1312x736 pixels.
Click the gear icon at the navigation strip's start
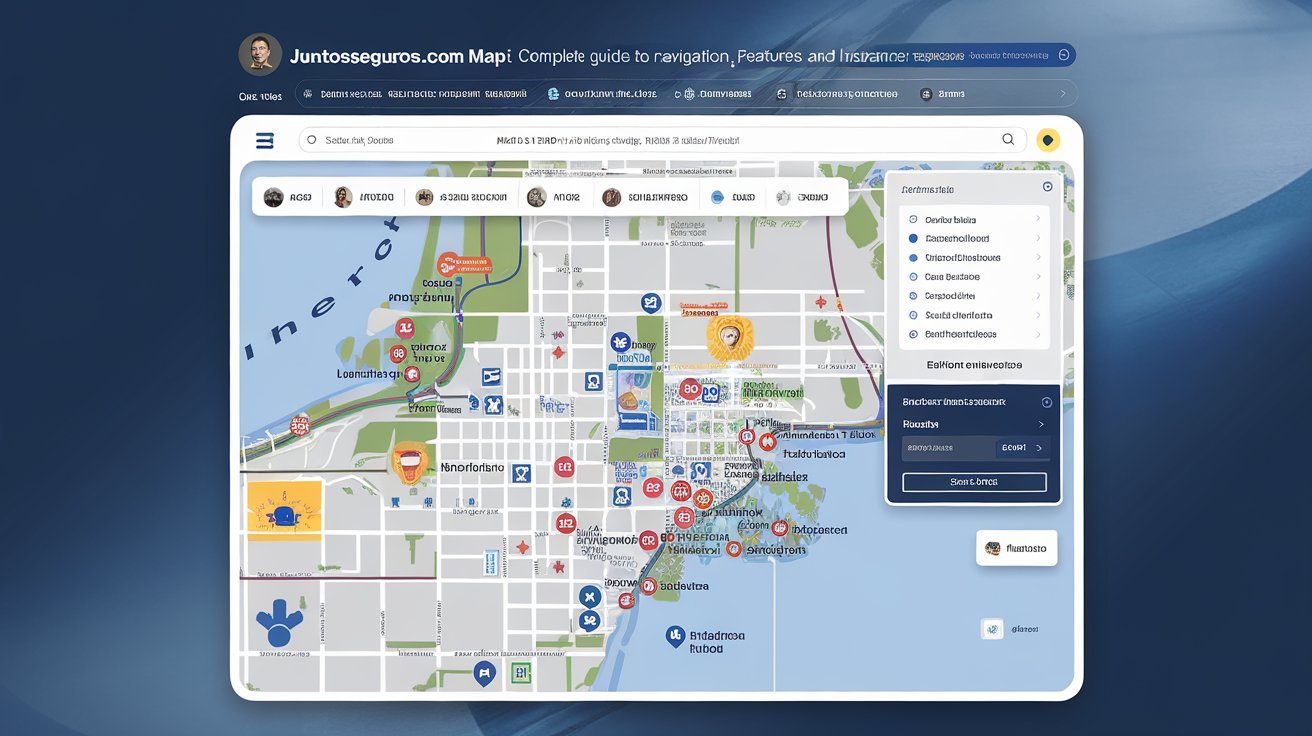pyautogui.click(x=307, y=93)
